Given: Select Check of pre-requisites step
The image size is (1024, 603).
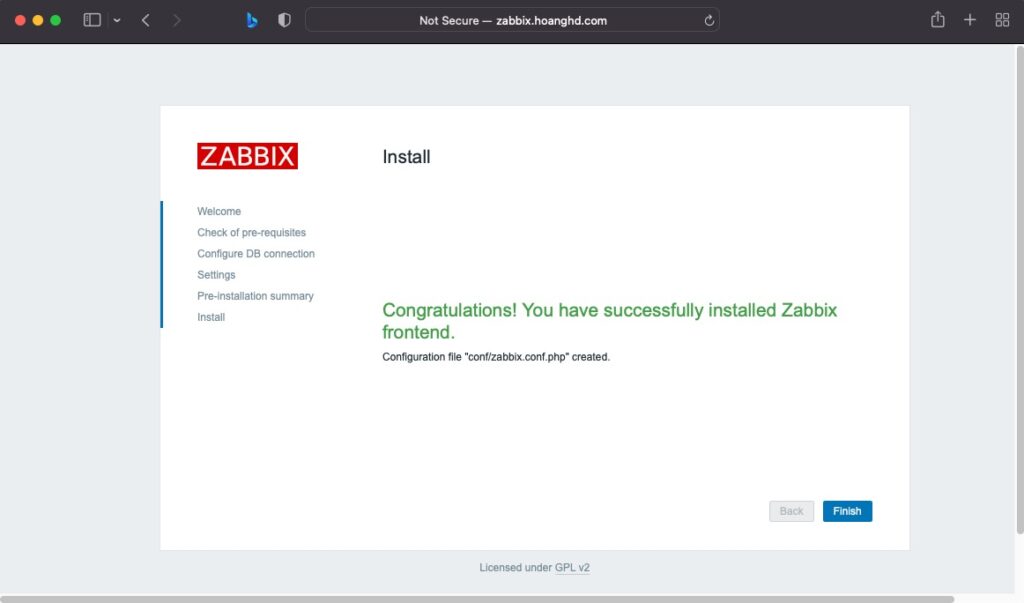Looking at the screenshot, I should 251,232.
